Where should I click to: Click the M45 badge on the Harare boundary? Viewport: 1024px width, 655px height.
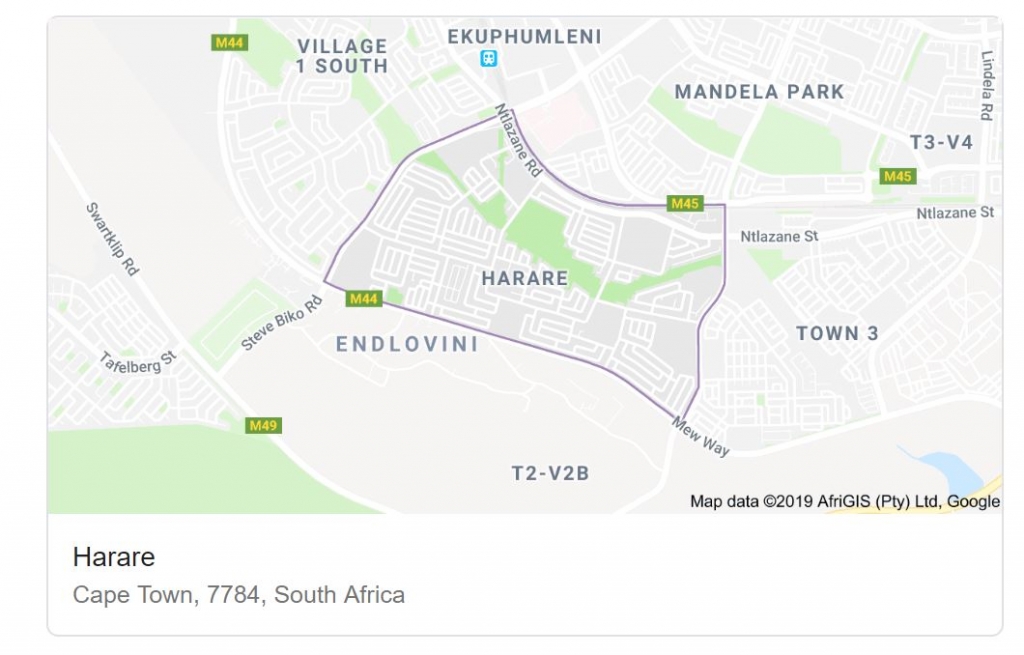[685, 204]
